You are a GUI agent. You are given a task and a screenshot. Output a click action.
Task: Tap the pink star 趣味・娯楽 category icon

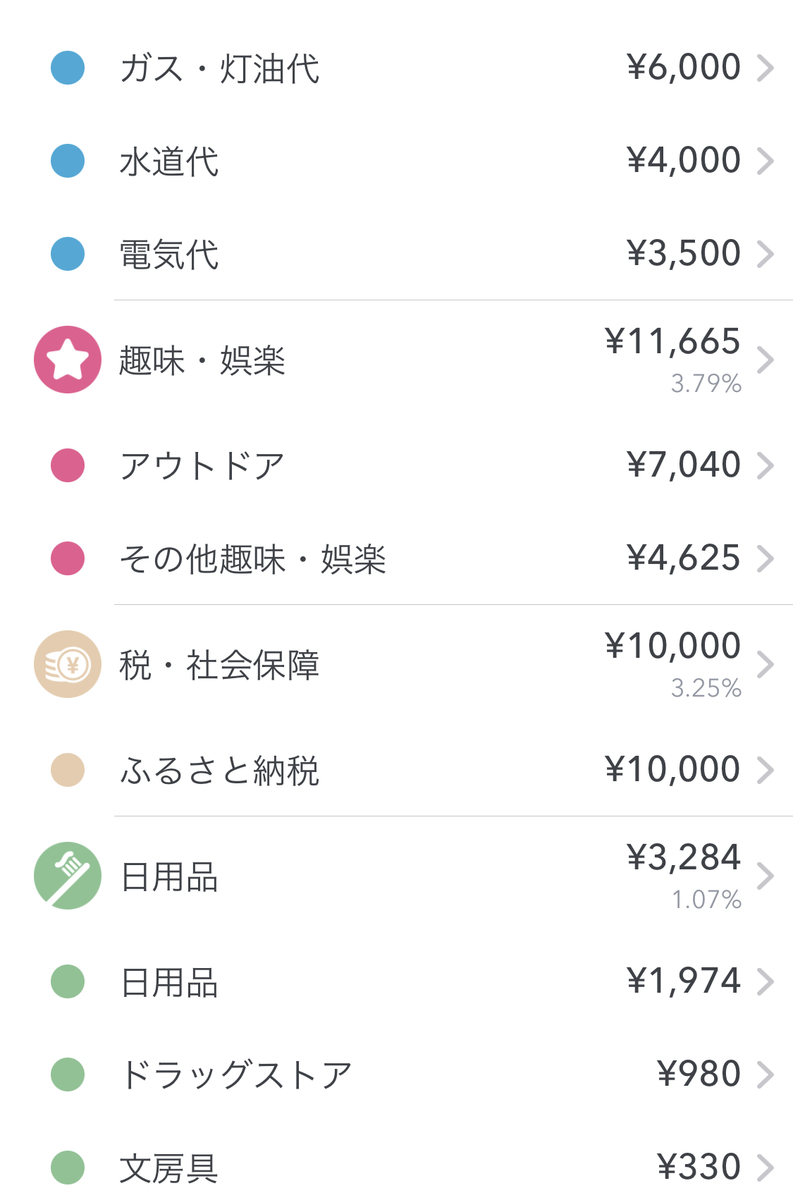coord(68,360)
